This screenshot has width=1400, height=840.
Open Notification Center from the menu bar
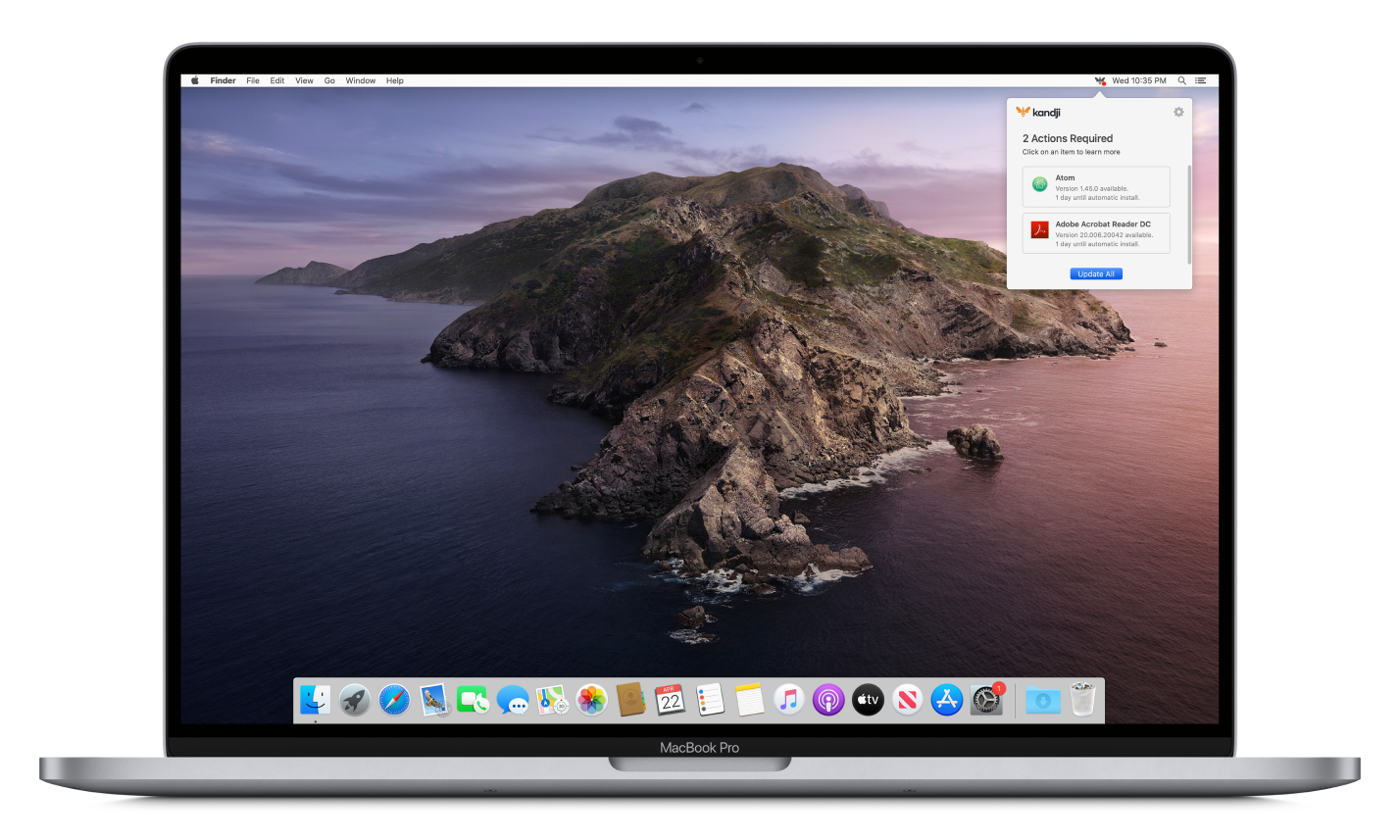click(1200, 80)
